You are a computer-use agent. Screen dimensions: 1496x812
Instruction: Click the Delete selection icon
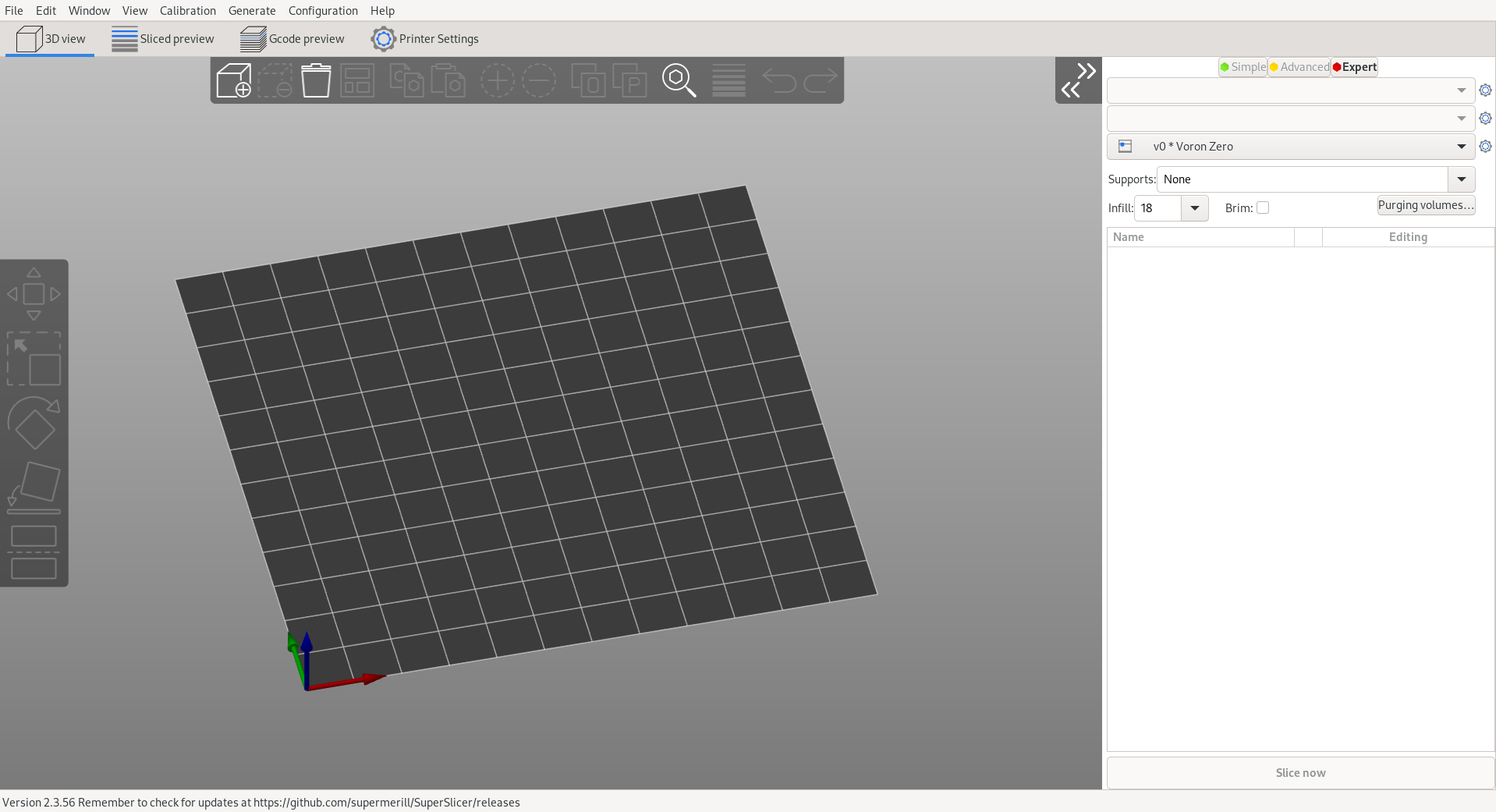coord(275,80)
